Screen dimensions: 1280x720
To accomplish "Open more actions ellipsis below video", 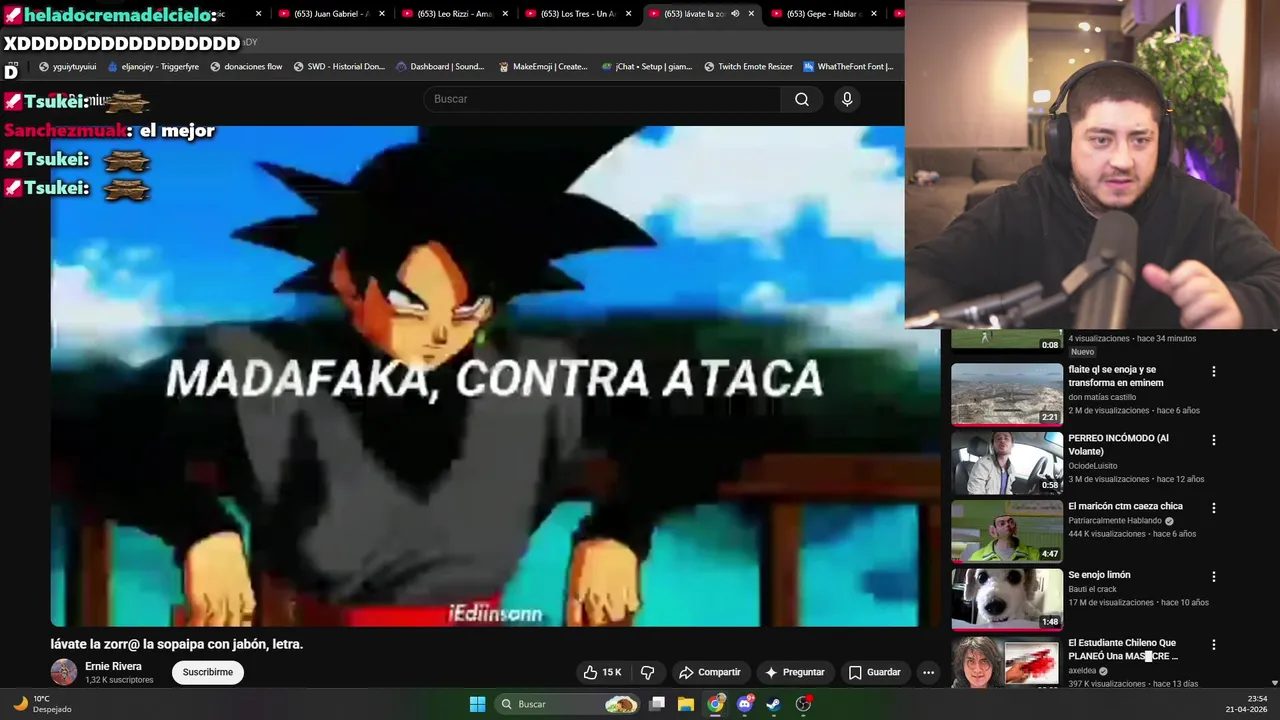I will tap(928, 672).
